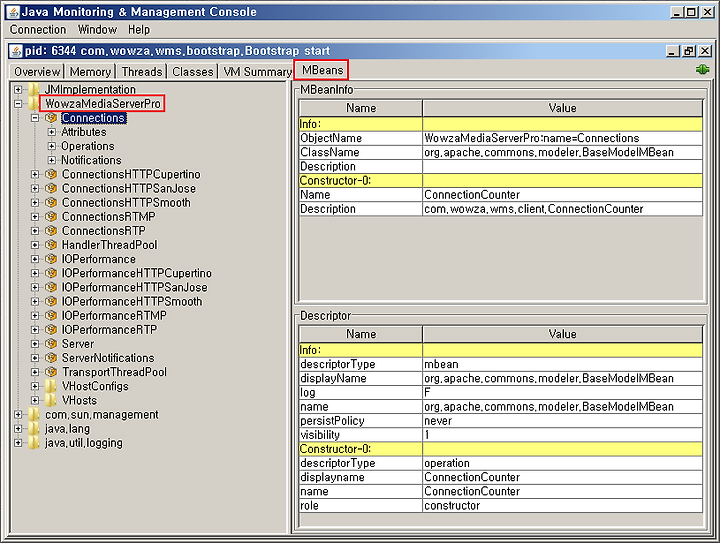
Task: Expand the HandlerThreadPool node
Action: coord(35,245)
